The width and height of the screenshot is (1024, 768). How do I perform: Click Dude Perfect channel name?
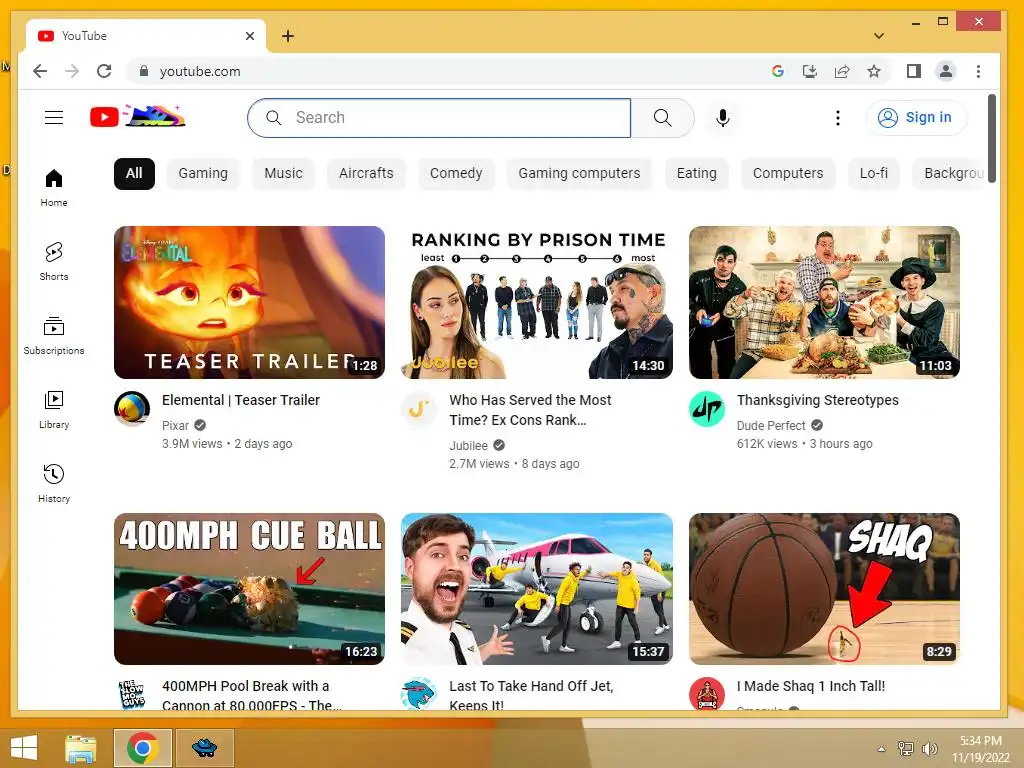(771, 426)
